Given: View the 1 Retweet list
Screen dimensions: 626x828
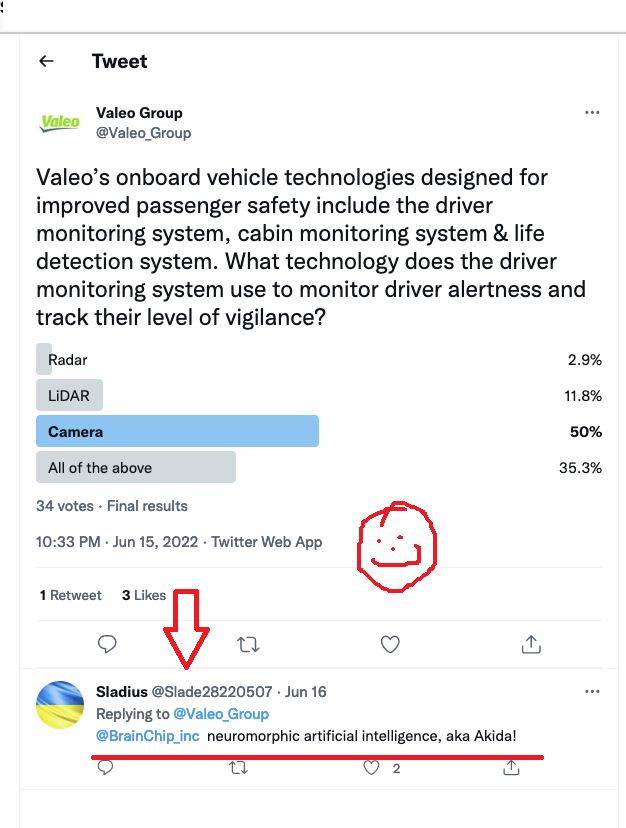Looking at the screenshot, I should pos(71,595).
